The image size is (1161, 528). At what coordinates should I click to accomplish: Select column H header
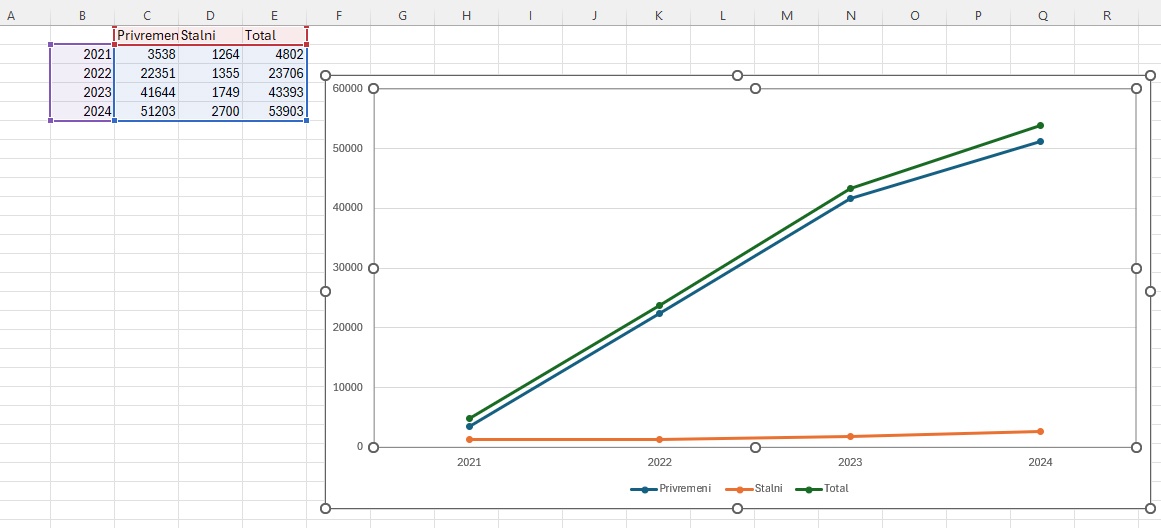click(466, 15)
